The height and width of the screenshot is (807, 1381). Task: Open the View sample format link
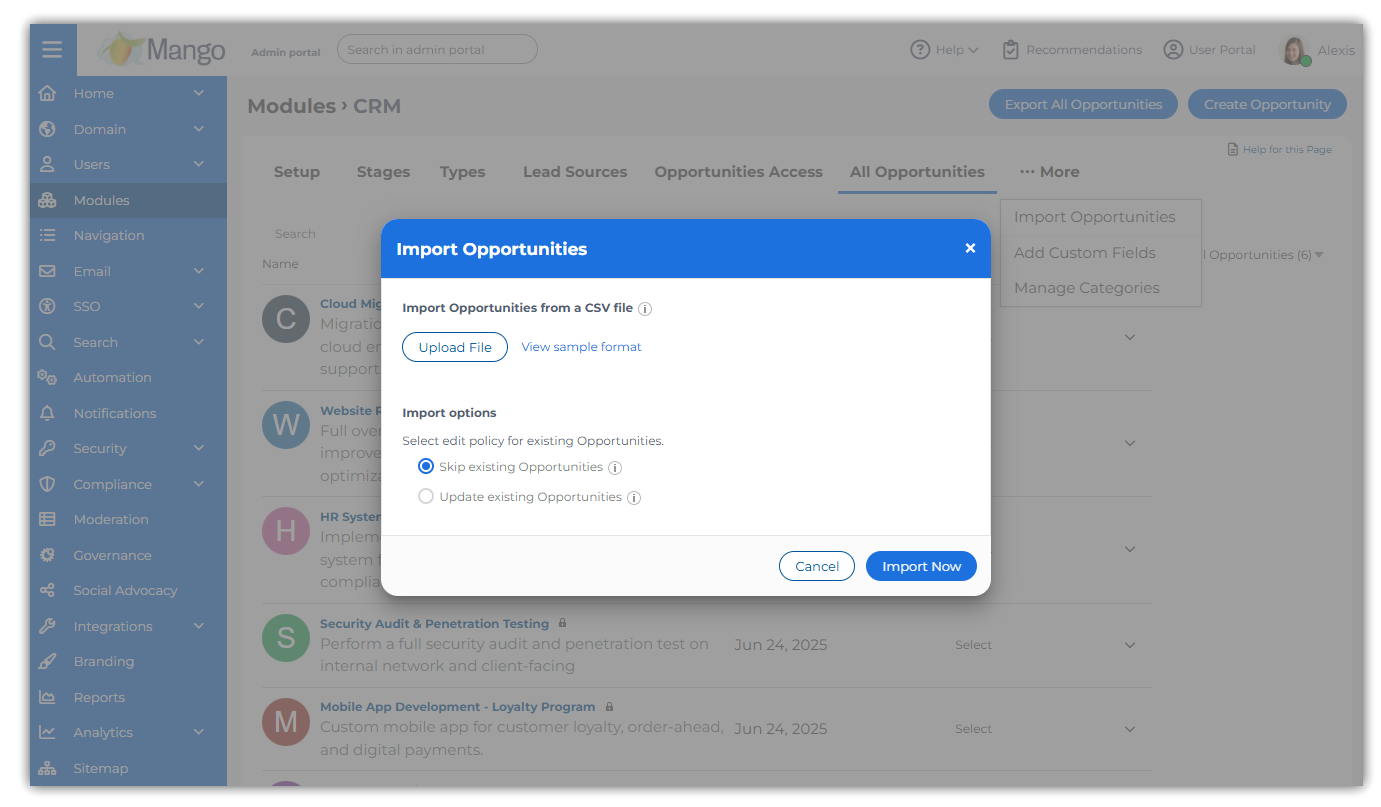coord(581,347)
